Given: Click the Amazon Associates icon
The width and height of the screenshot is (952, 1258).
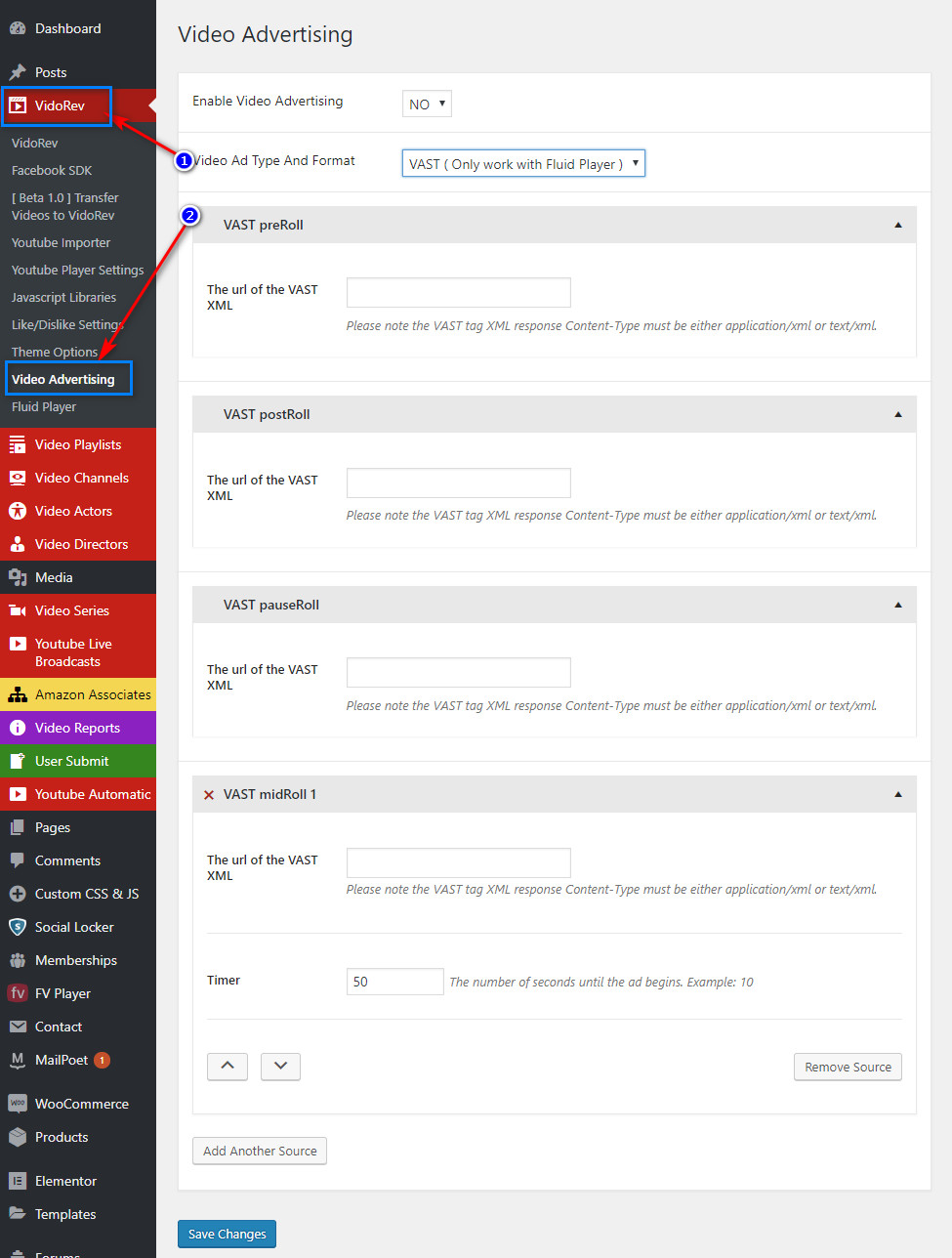Looking at the screenshot, I should 18,694.
